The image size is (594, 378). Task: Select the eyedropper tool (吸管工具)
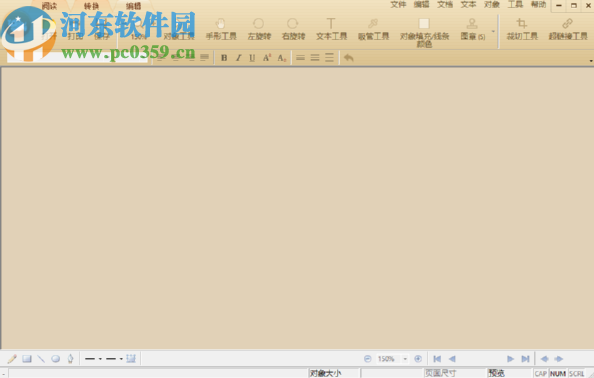pos(373,30)
